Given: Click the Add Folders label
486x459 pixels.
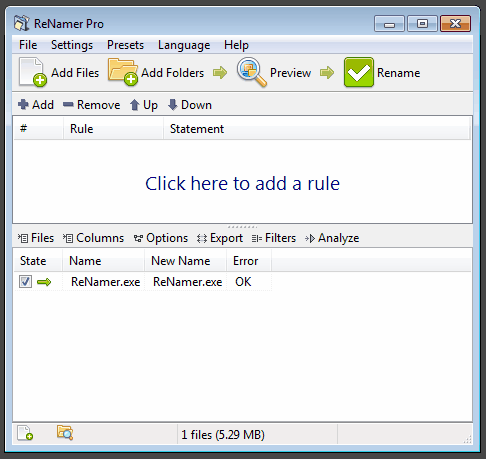Looking at the screenshot, I should point(172,73).
